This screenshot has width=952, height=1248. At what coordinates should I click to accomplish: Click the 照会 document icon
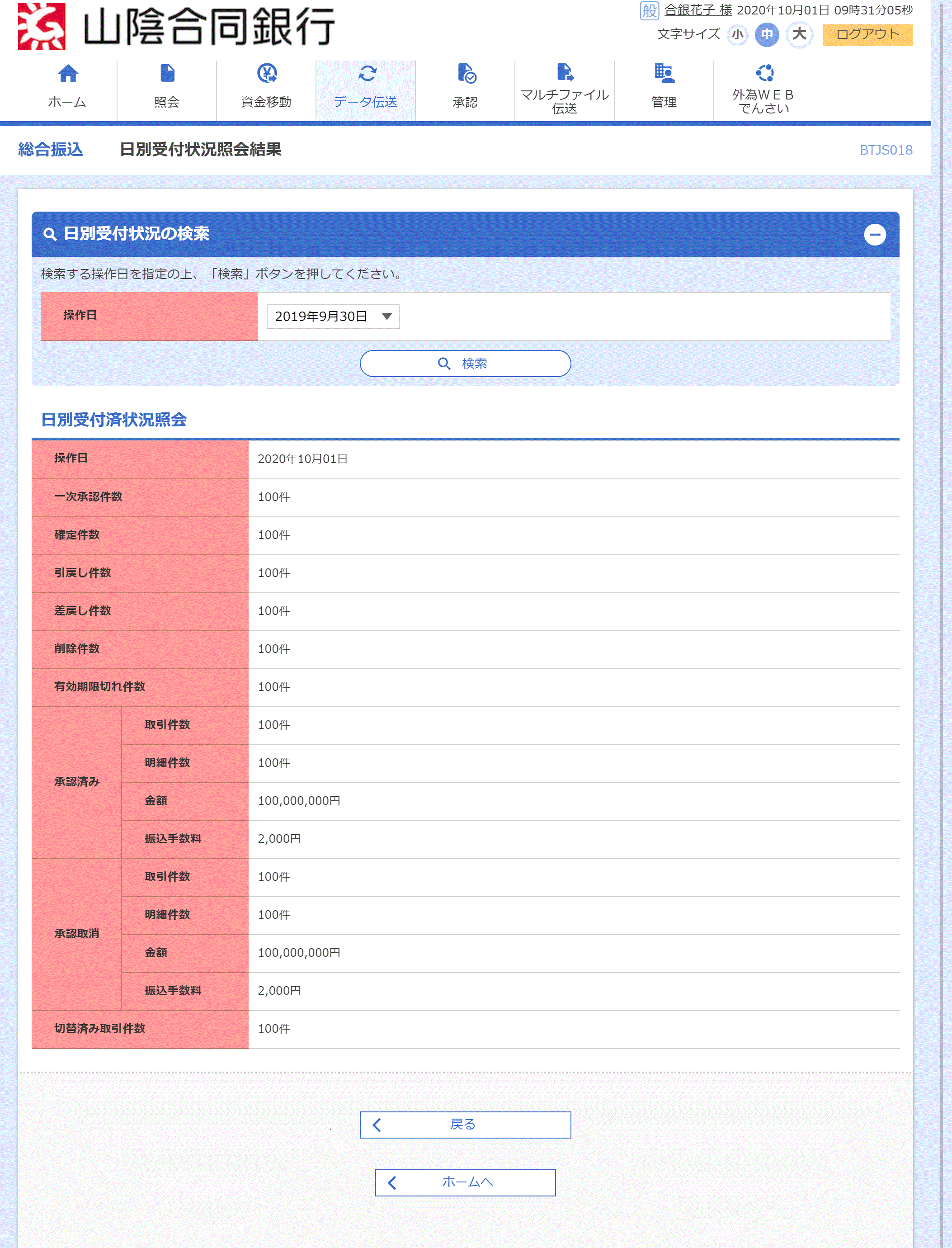point(167,73)
